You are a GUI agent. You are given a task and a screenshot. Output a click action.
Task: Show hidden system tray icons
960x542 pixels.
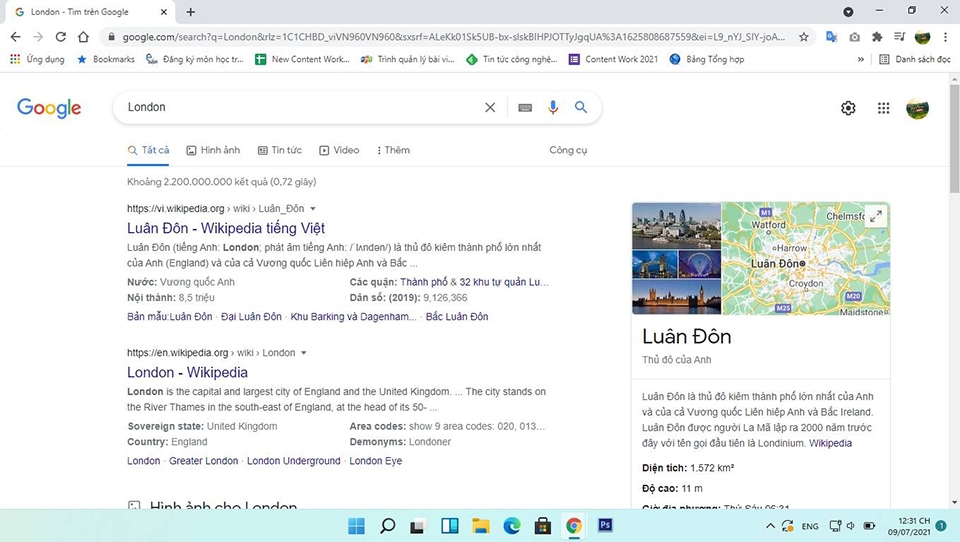coord(770,525)
